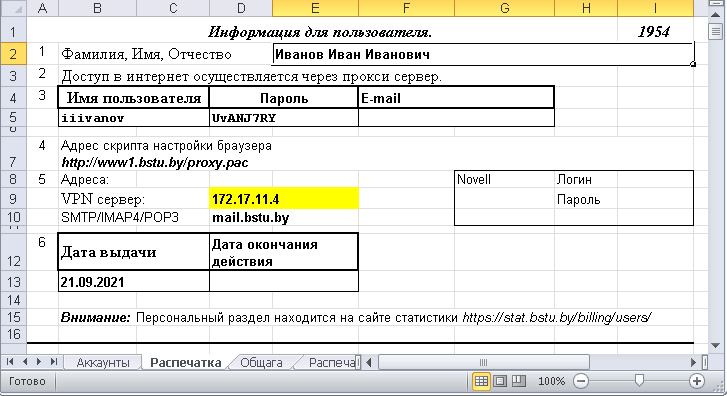Click the Готово status bar indicator

pos(27,381)
